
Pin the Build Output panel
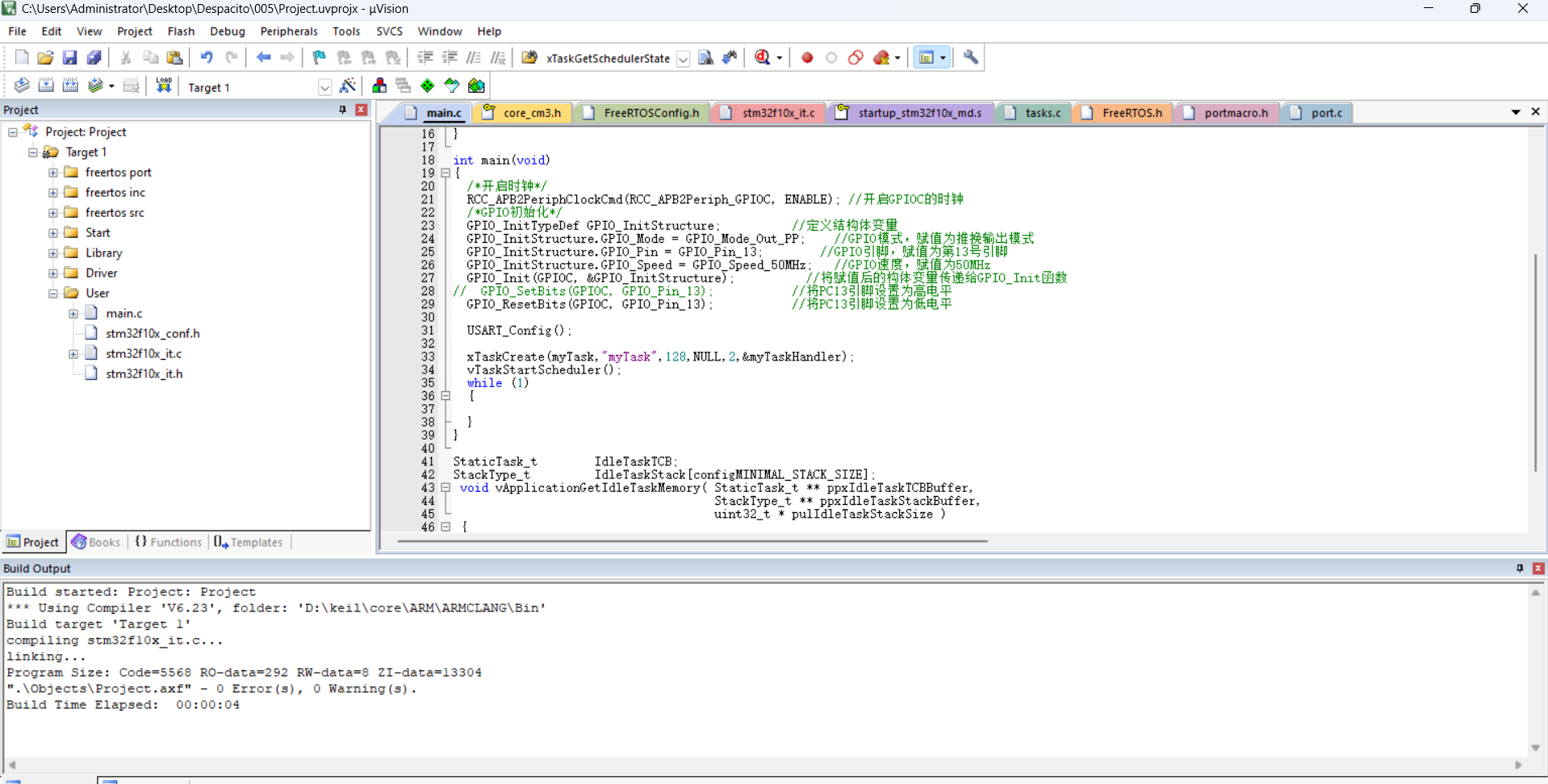1520,568
